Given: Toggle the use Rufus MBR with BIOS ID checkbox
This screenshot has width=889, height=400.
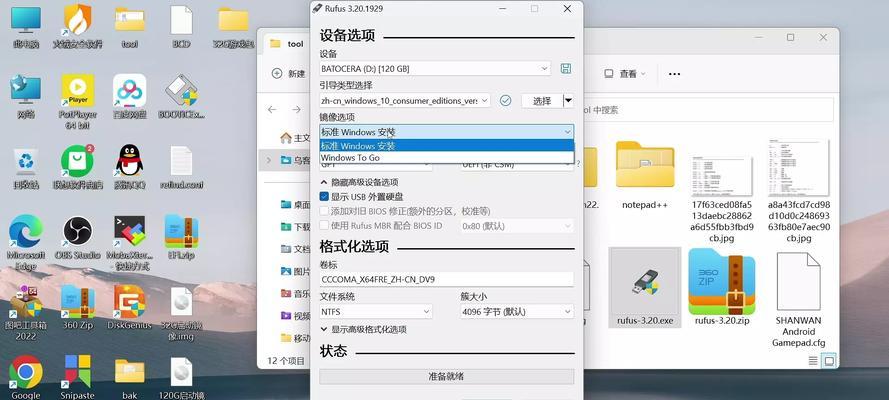Looking at the screenshot, I should click(x=324, y=225).
